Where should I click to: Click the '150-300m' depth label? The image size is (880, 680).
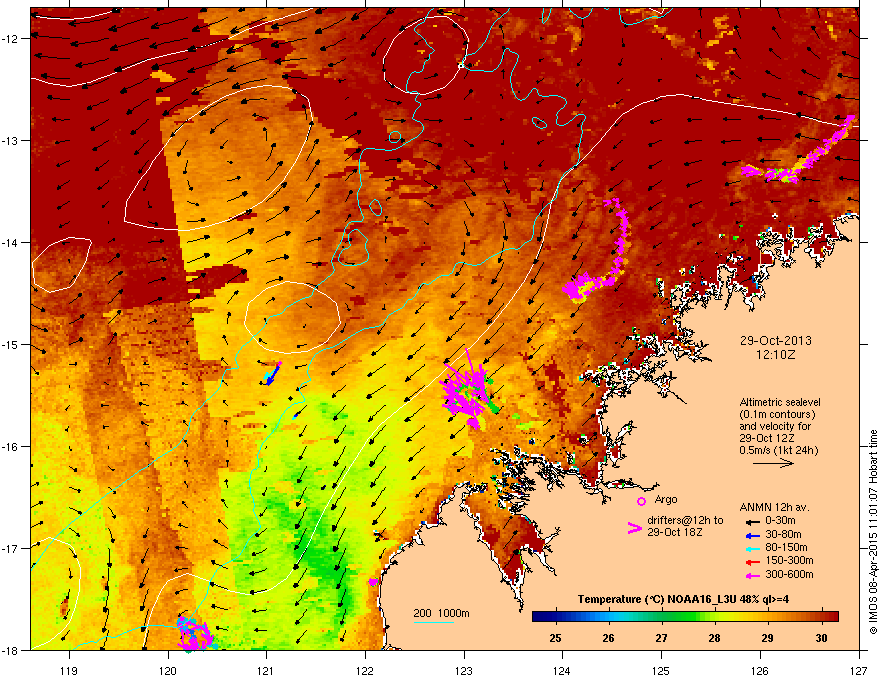[x=789, y=560]
